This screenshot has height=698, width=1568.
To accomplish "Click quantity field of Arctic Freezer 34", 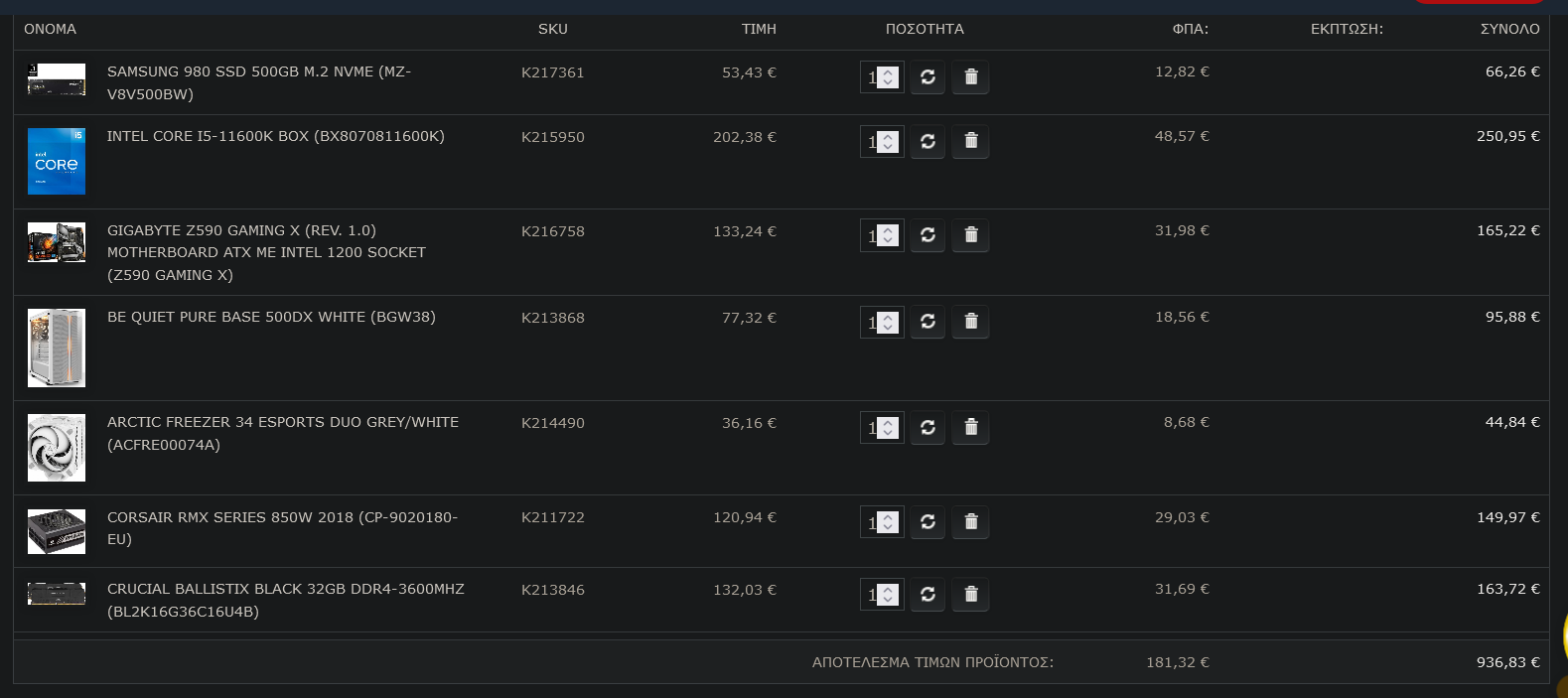I will click(882, 428).
